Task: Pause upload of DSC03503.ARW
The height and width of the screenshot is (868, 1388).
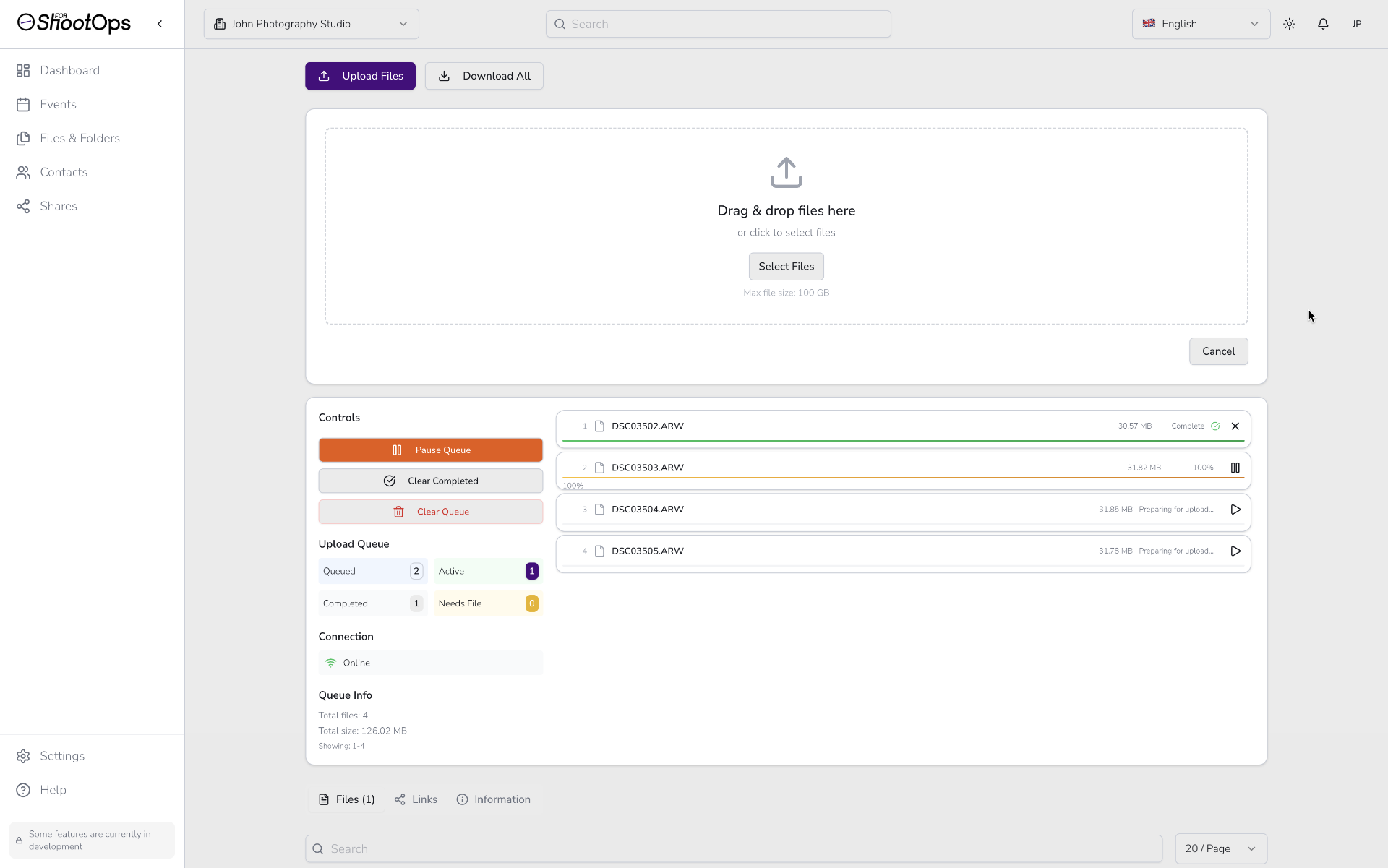Action: pos(1235,468)
